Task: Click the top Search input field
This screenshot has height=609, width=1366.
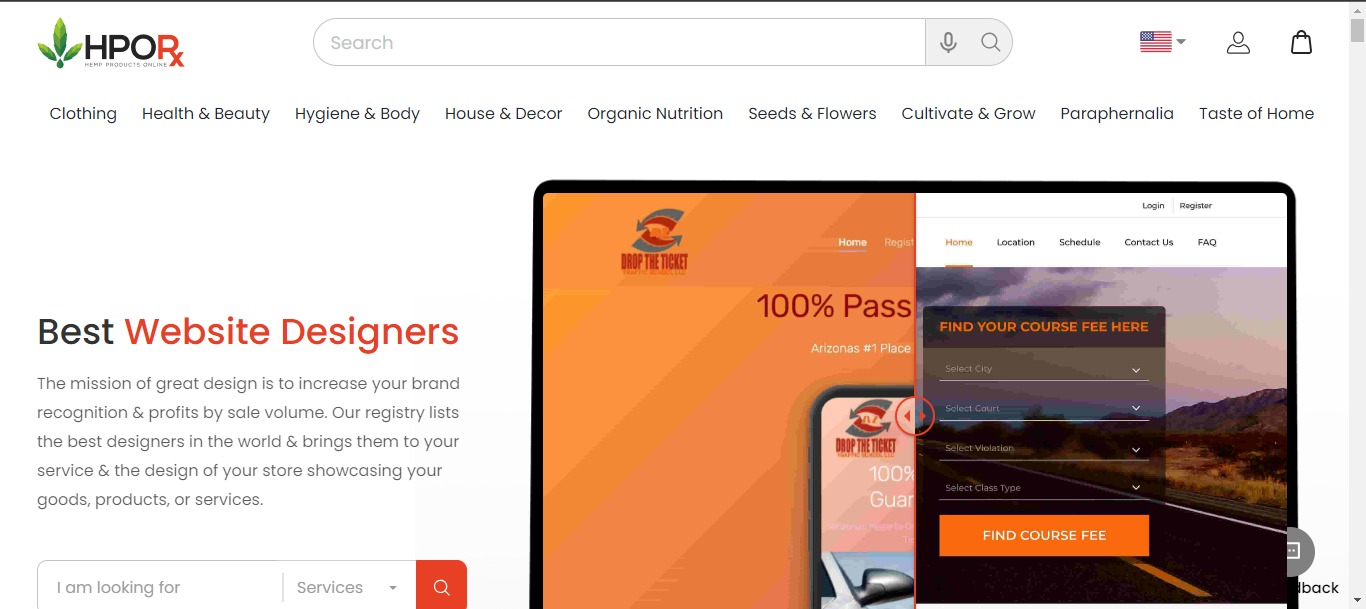Action: click(x=620, y=43)
